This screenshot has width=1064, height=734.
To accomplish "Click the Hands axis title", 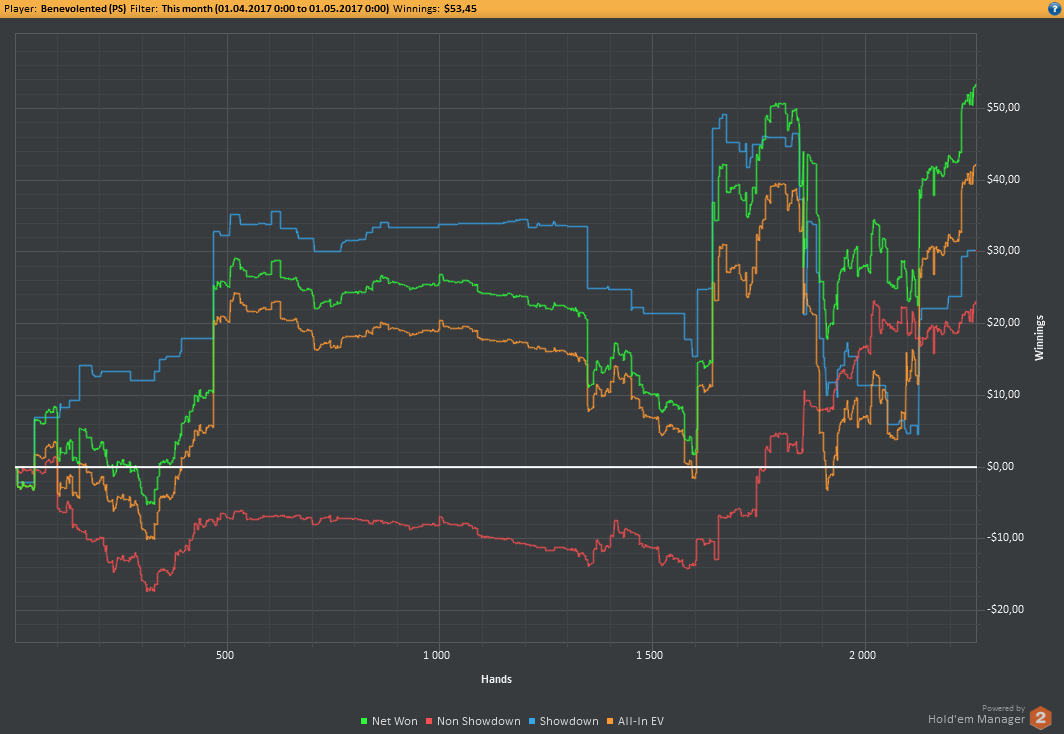I will (x=496, y=679).
